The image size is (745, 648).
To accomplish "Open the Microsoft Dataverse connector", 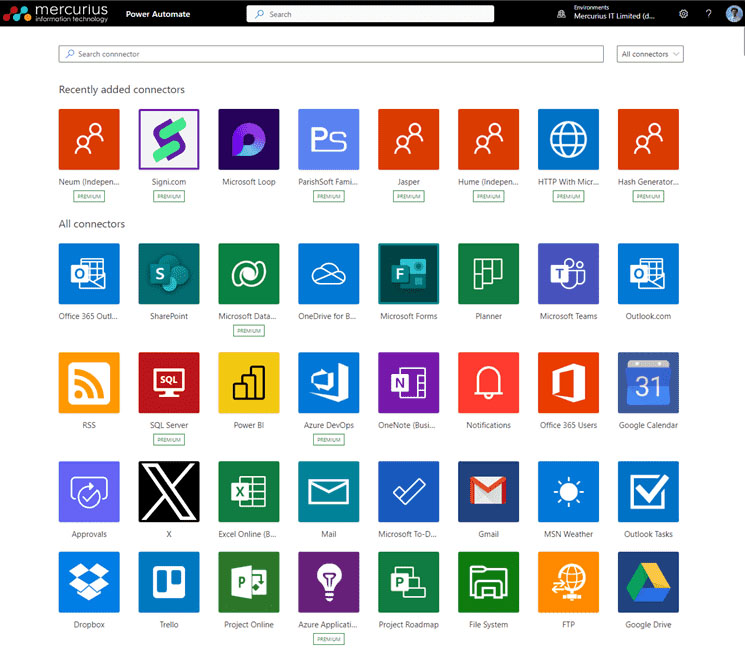I will (x=248, y=274).
